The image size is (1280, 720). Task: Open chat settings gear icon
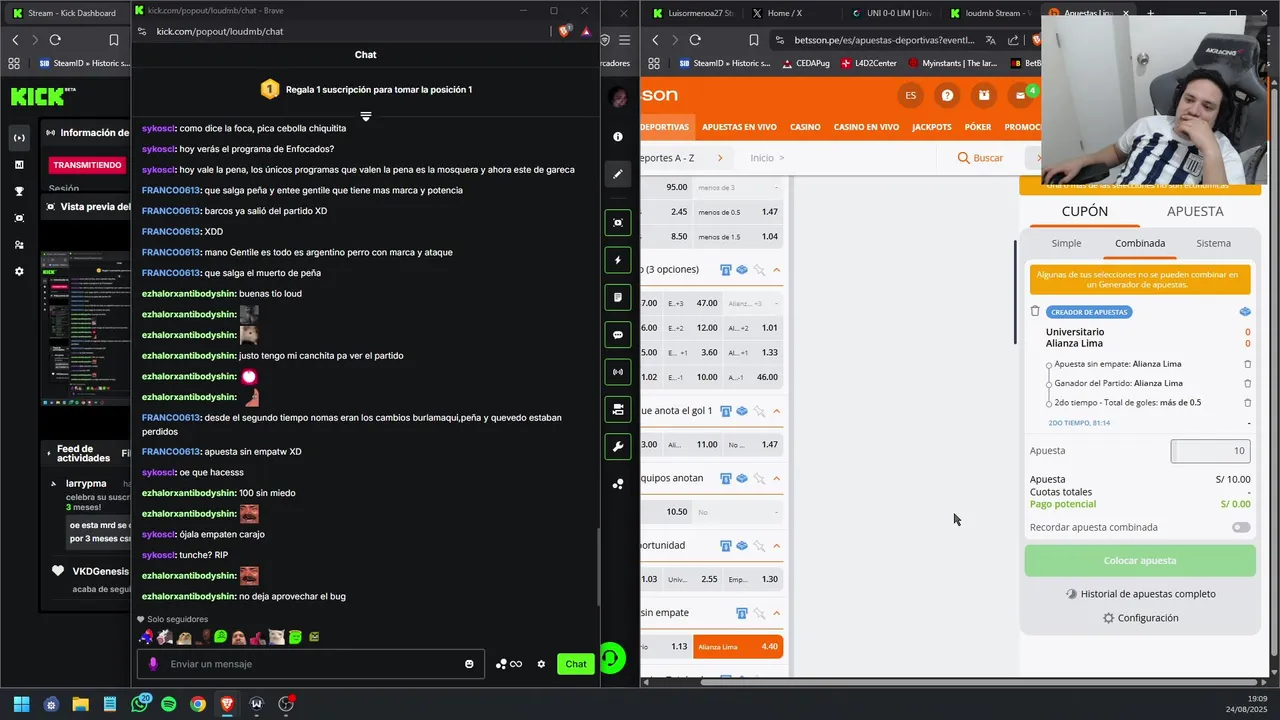(541, 664)
